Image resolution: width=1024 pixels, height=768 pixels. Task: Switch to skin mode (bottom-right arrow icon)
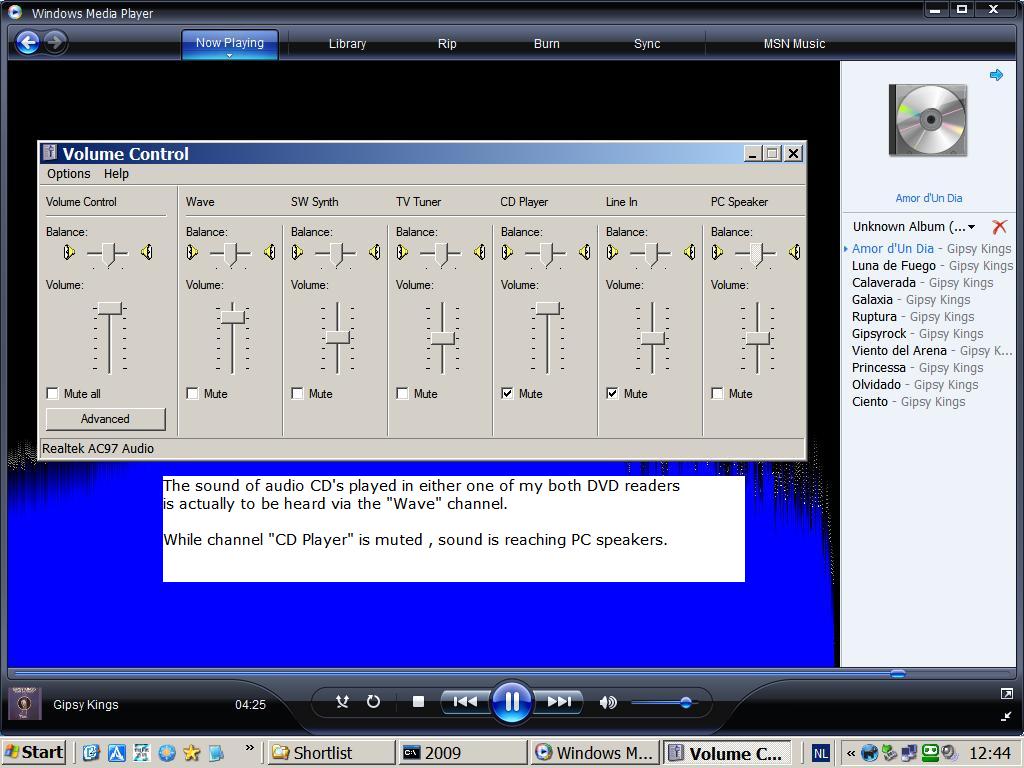point(1006,716)
